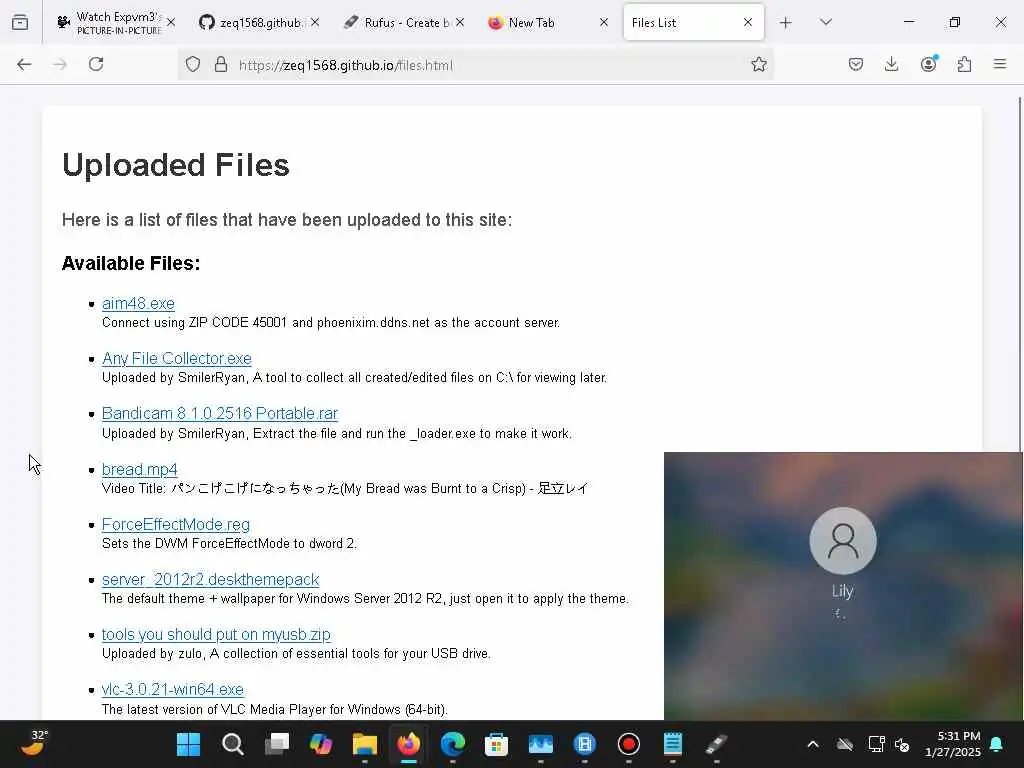1024x768 pixels.
Task: Switch to New Tab tab
Action: [x=549, y=23]
